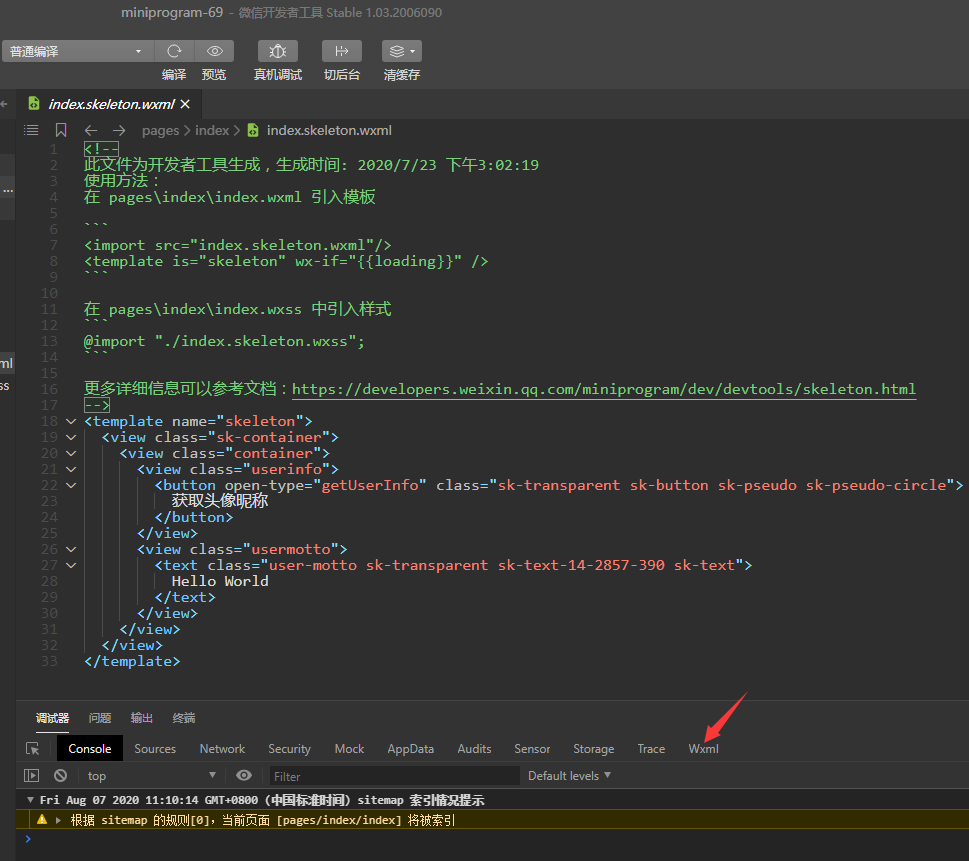This screenshot has height=861, width=969.
Task: Click the 预览 preview label
Action: tap(214, 75)
